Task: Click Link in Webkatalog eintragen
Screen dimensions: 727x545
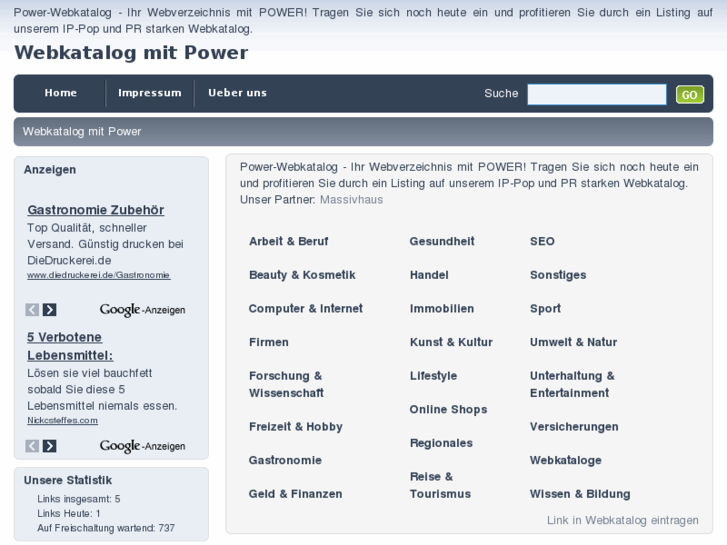Action: click(623, 520)
